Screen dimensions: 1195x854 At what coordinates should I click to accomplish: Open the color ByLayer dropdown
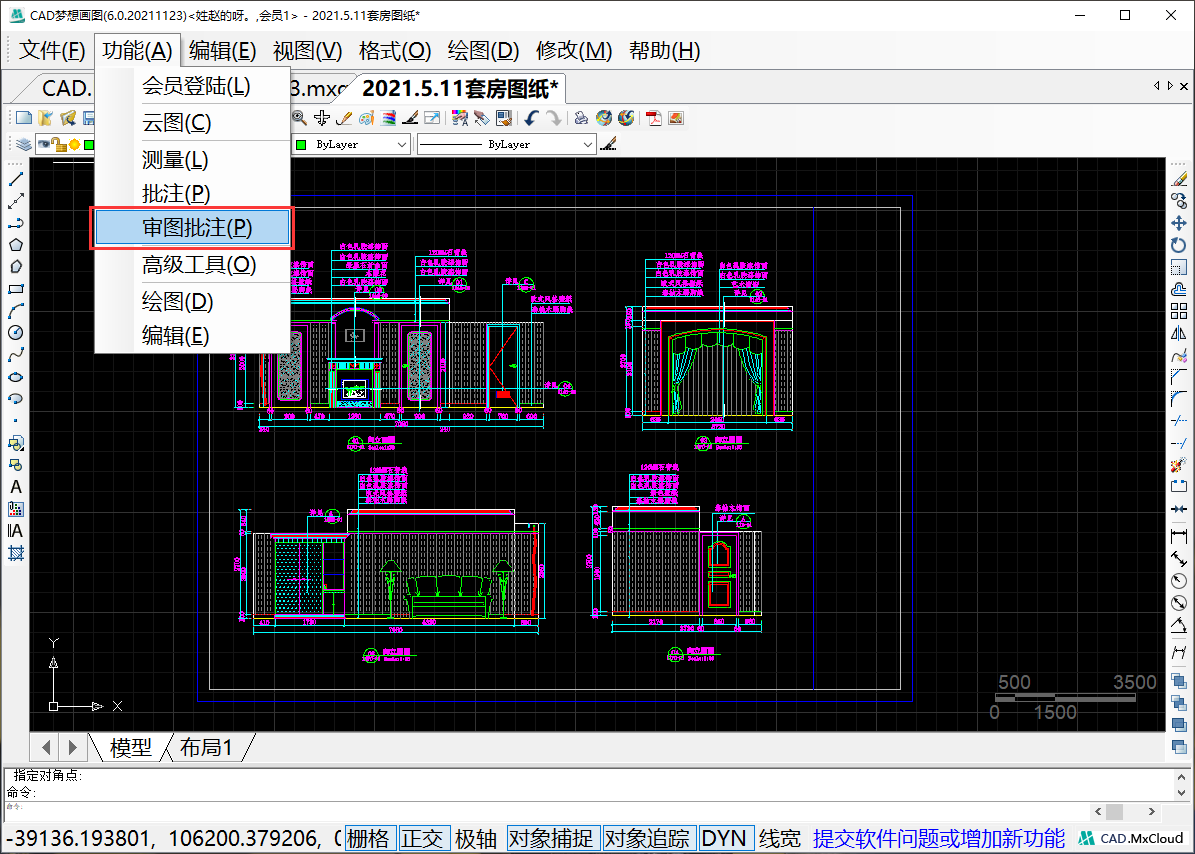351,144
